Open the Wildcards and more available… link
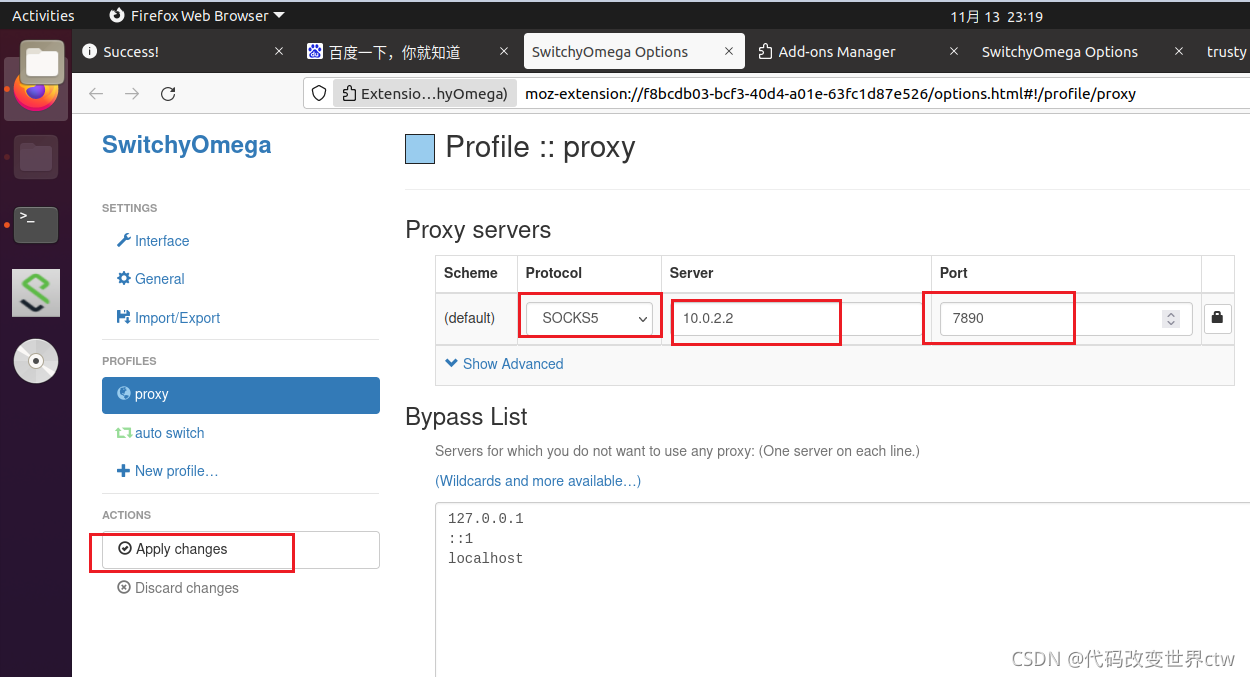 538,481
